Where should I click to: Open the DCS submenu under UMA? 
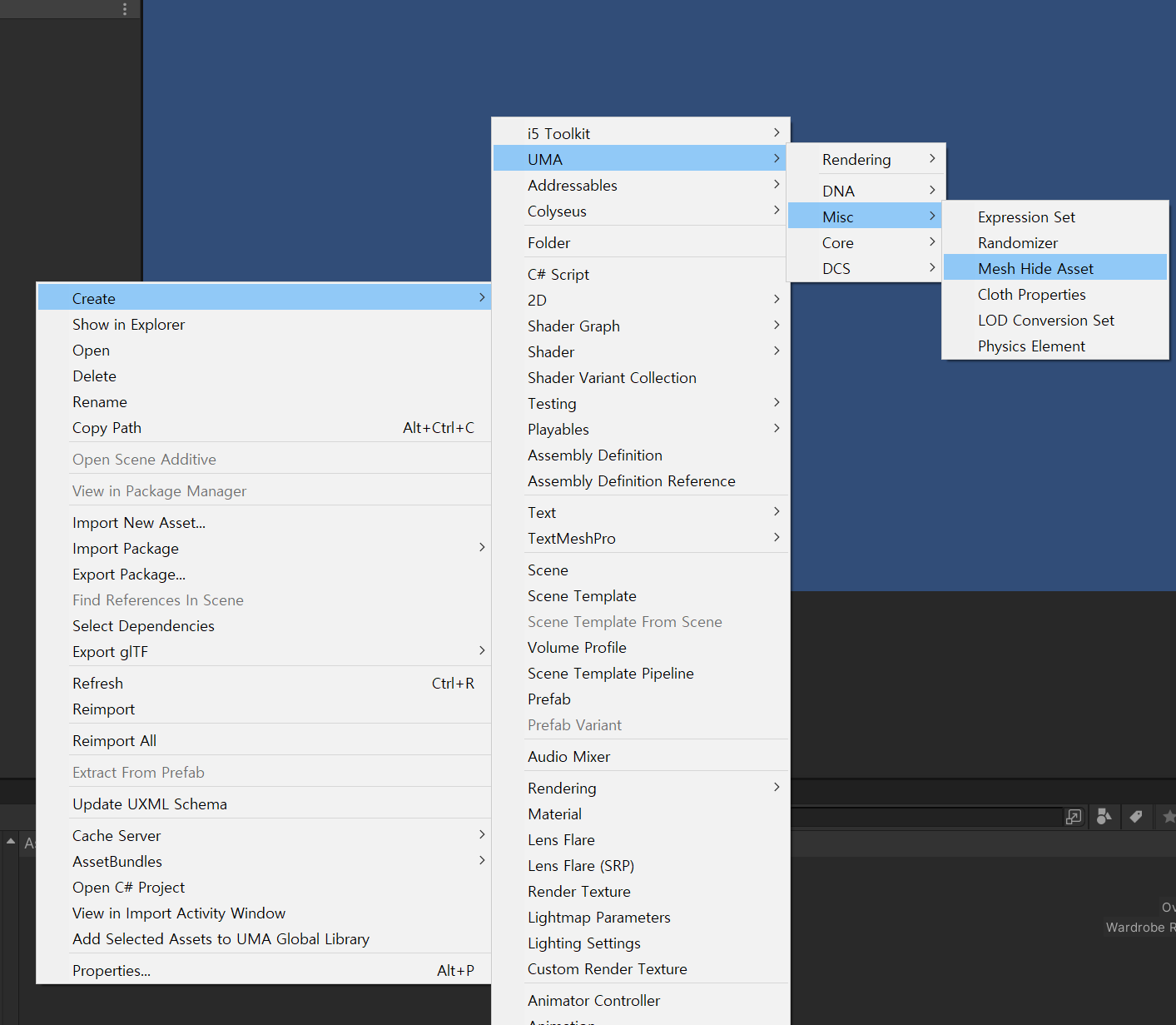click(866, 268)
